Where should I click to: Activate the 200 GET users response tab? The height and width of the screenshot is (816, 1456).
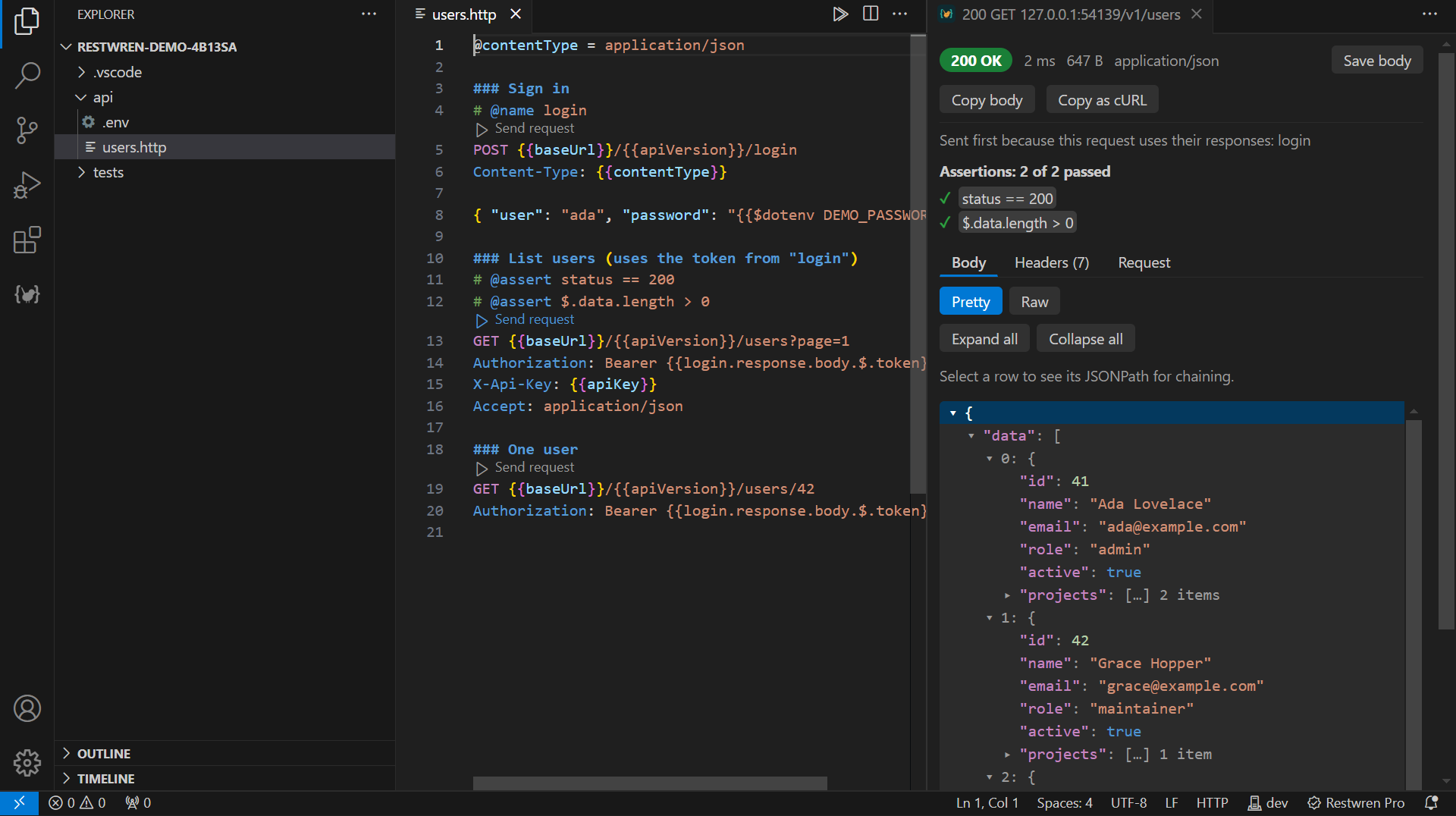click(1070, 14)
